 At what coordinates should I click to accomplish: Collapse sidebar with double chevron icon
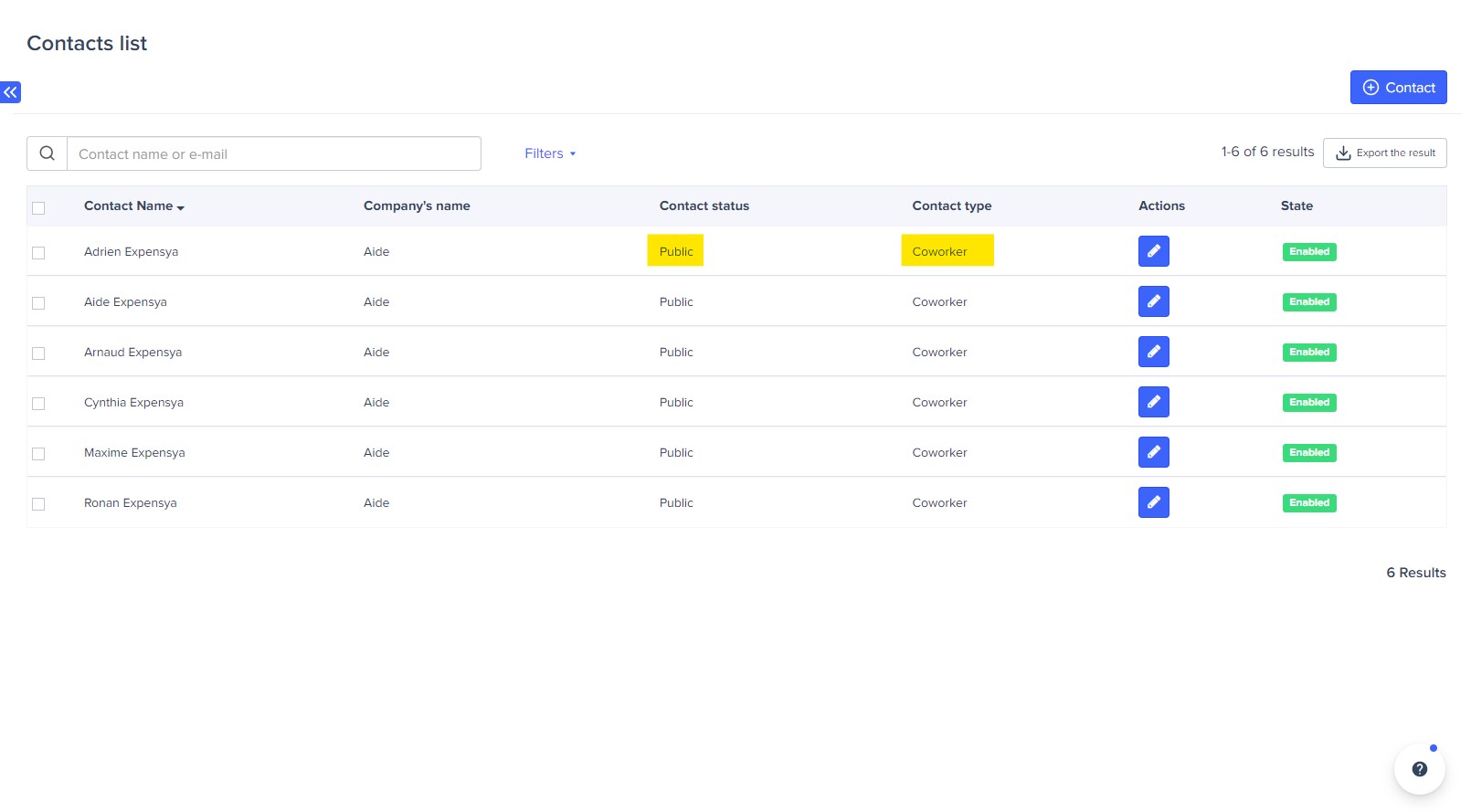tap(11, 92)
